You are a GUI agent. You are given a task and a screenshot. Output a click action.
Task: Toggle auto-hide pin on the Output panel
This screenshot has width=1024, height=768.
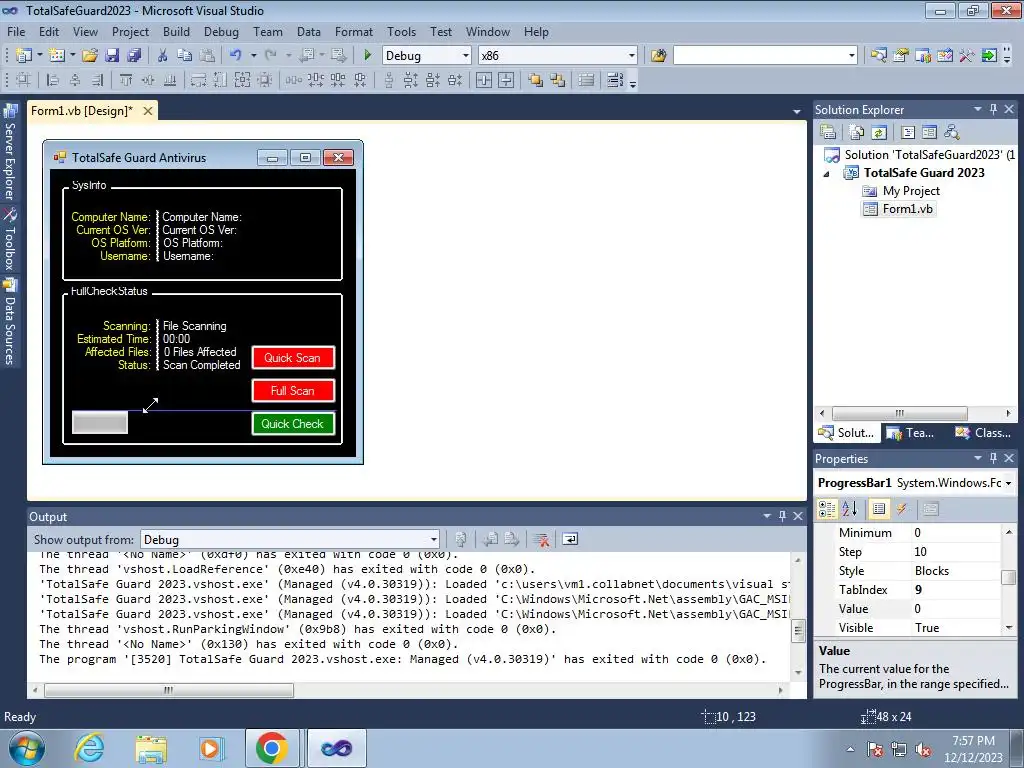[782, 516]
